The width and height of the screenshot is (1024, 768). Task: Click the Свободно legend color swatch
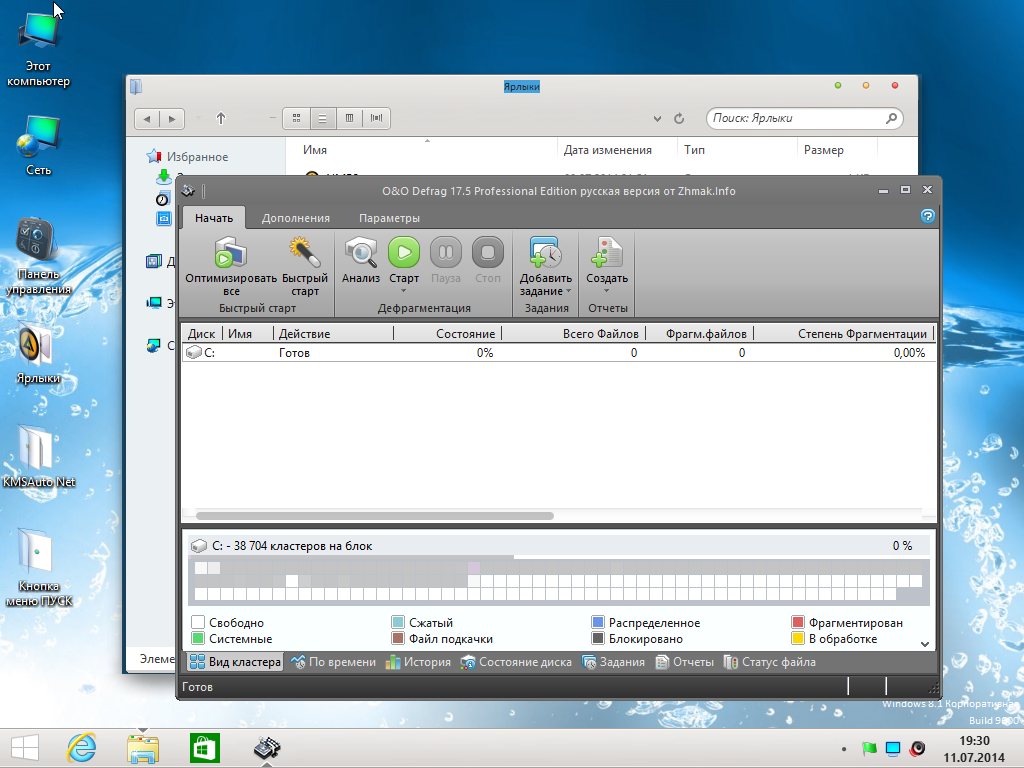point(199,622)
